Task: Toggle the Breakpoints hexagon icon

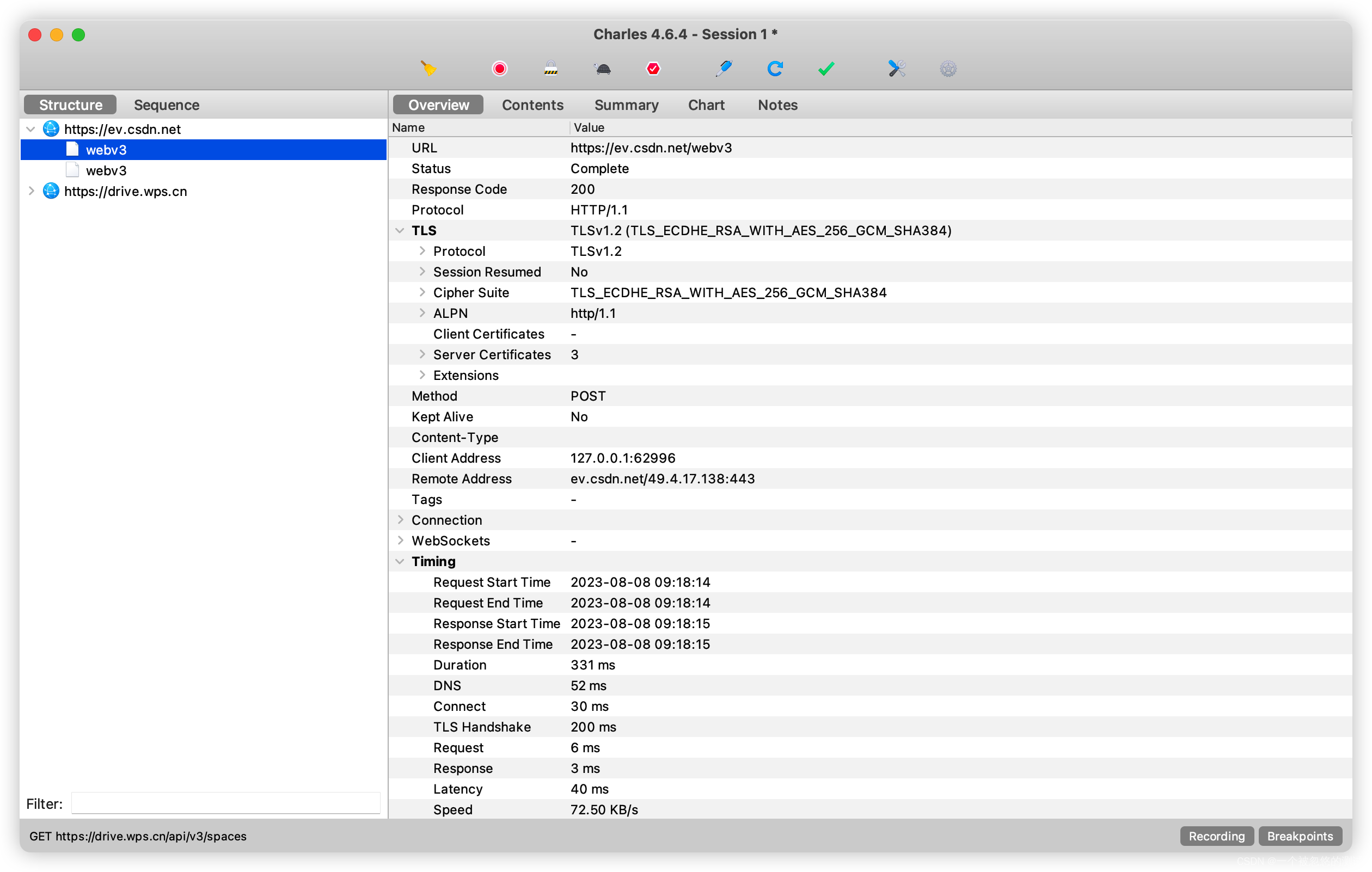Action: [653, 69]
